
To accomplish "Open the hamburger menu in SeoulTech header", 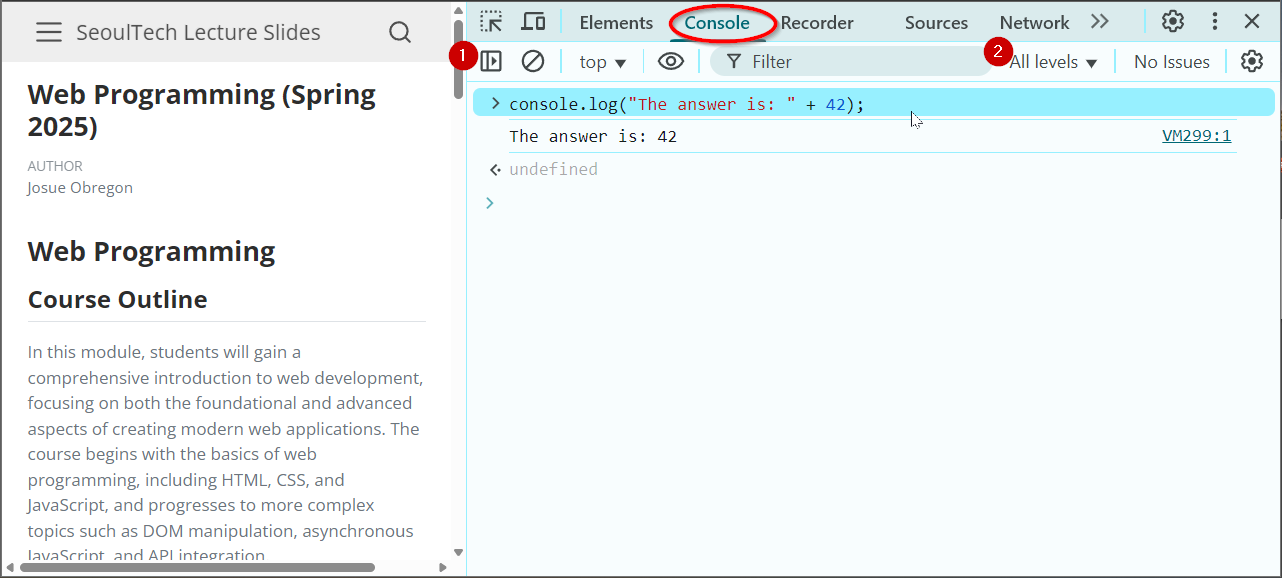I will pos(48,33).
